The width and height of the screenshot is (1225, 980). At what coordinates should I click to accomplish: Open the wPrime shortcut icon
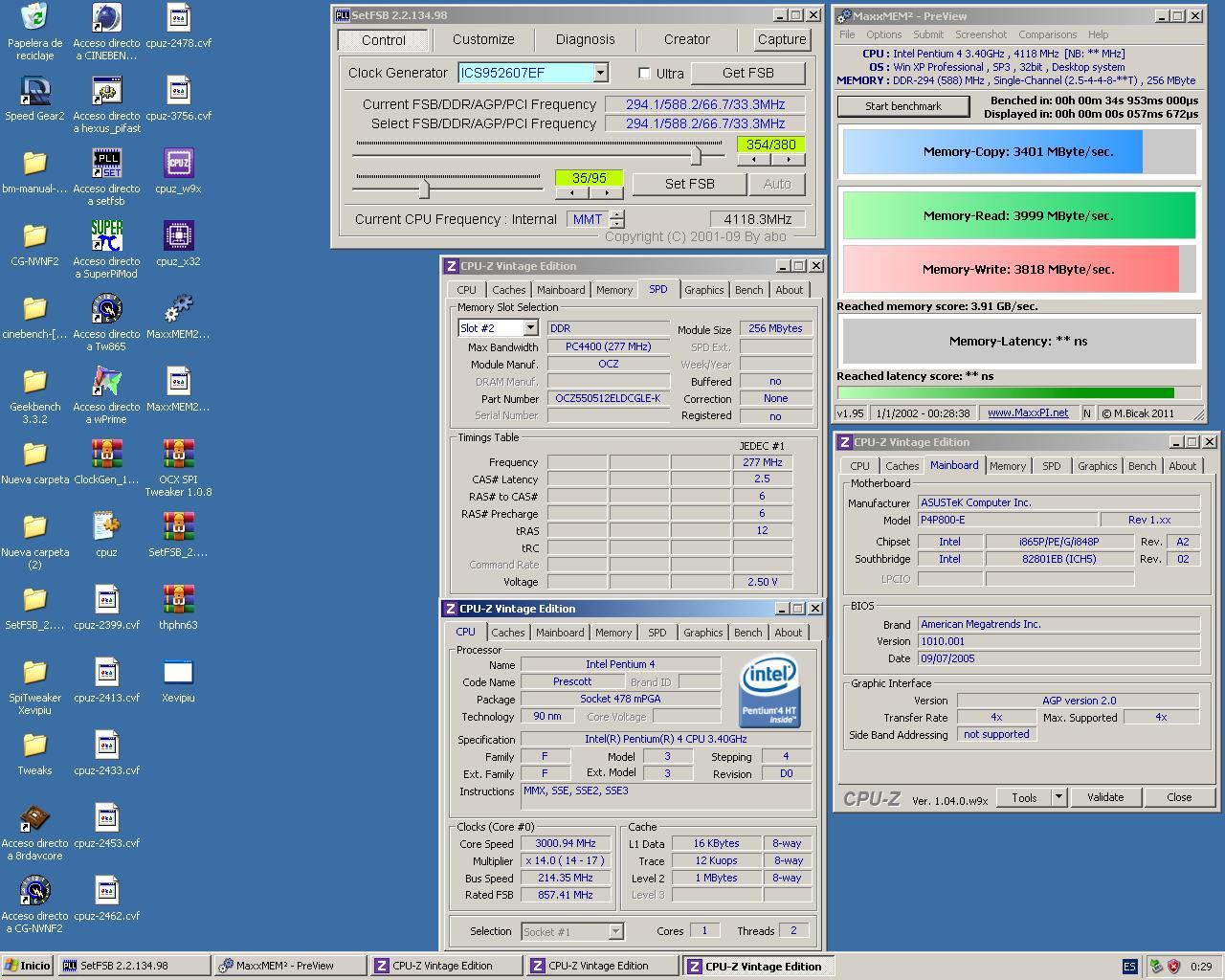pos(106,382)
